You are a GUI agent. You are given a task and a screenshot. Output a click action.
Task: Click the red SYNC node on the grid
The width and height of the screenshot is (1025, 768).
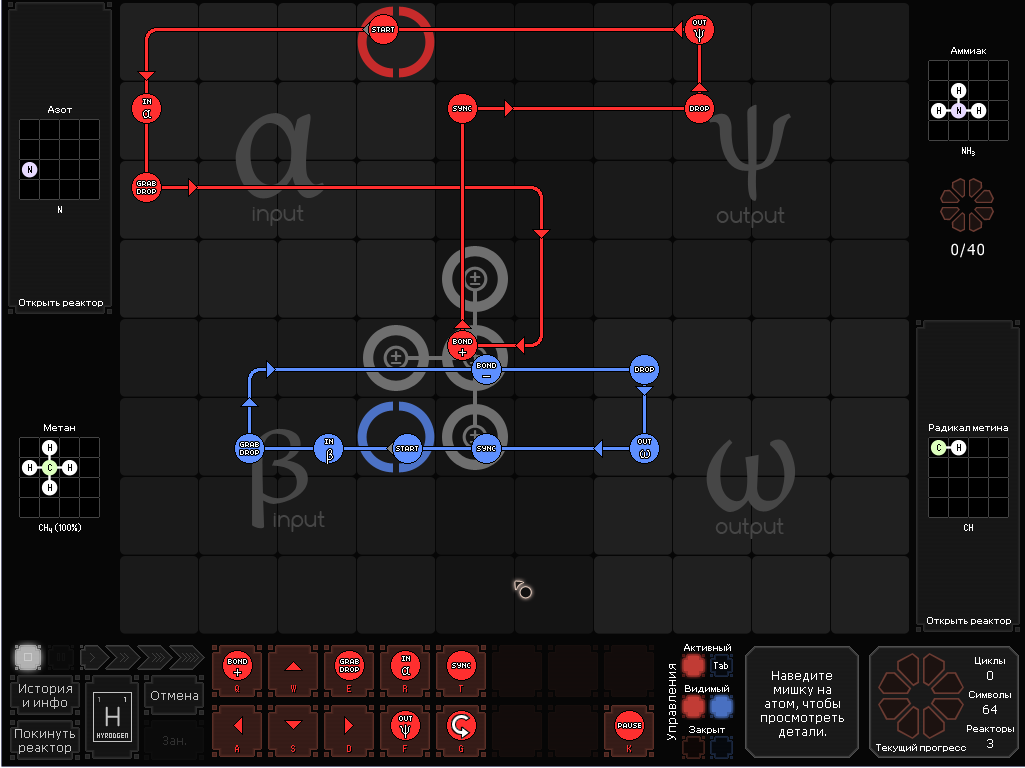462,109
